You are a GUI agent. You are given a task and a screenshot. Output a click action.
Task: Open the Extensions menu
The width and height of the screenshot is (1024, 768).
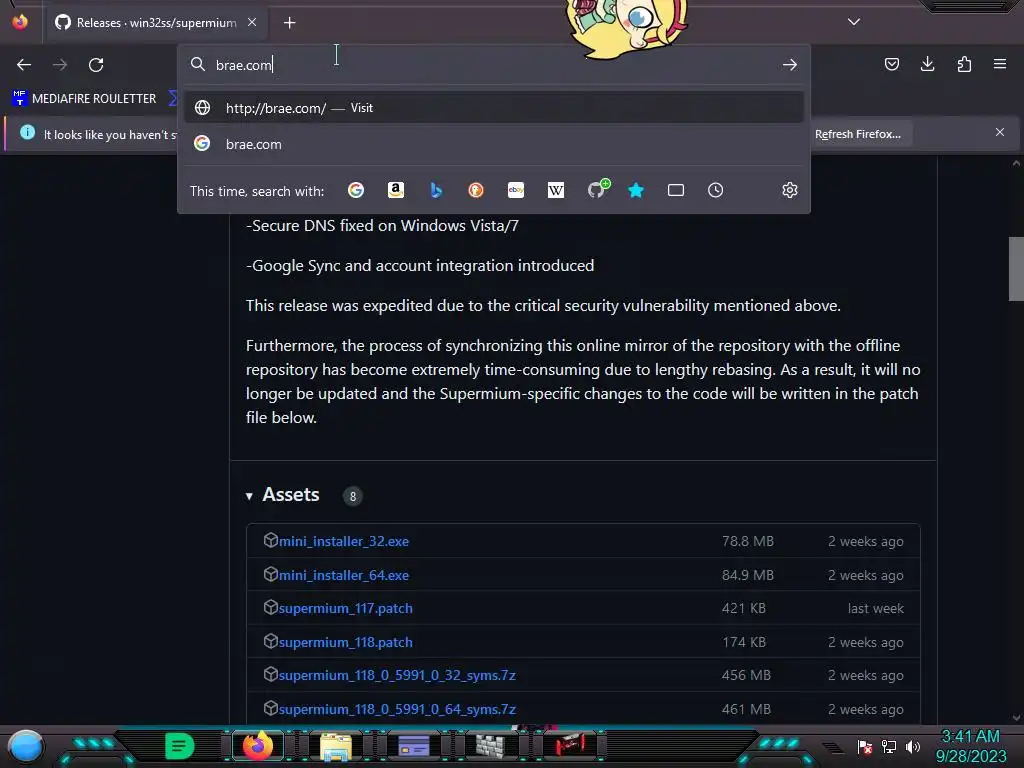click(x=964, y=64)
